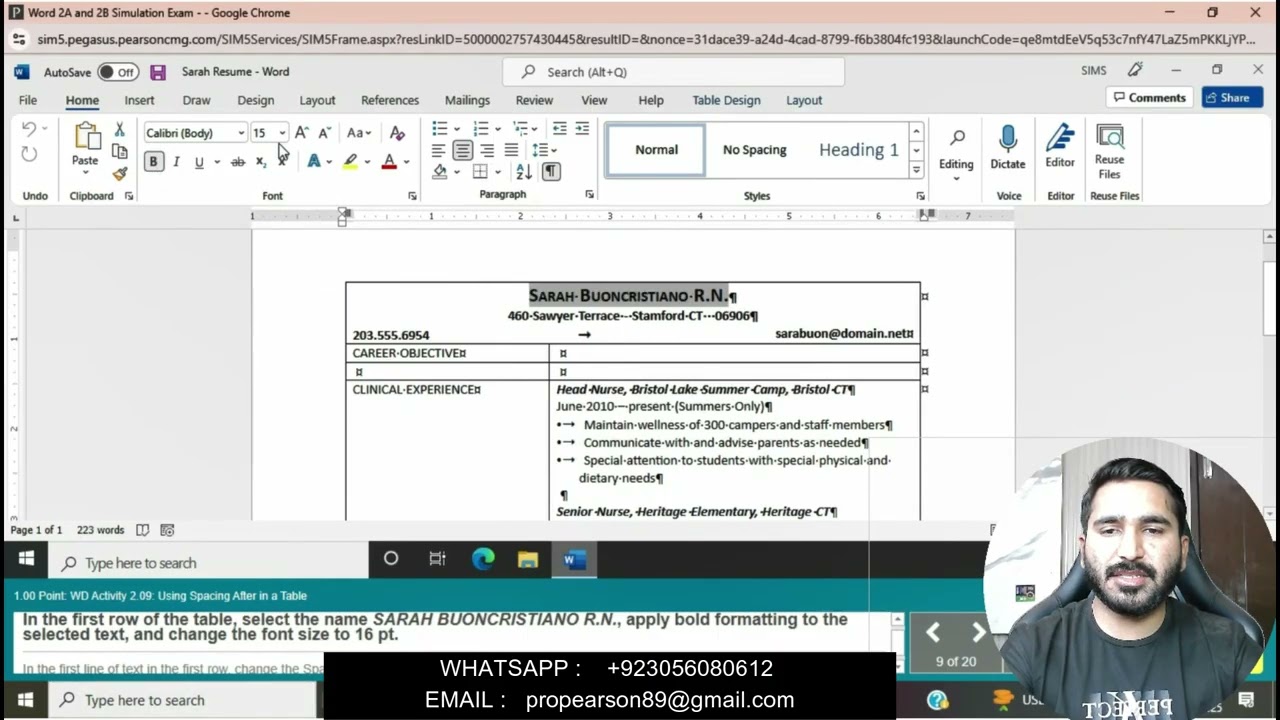Open the Editing dropdown
The image size is (1280, 720).
click(x=956, y=152)
